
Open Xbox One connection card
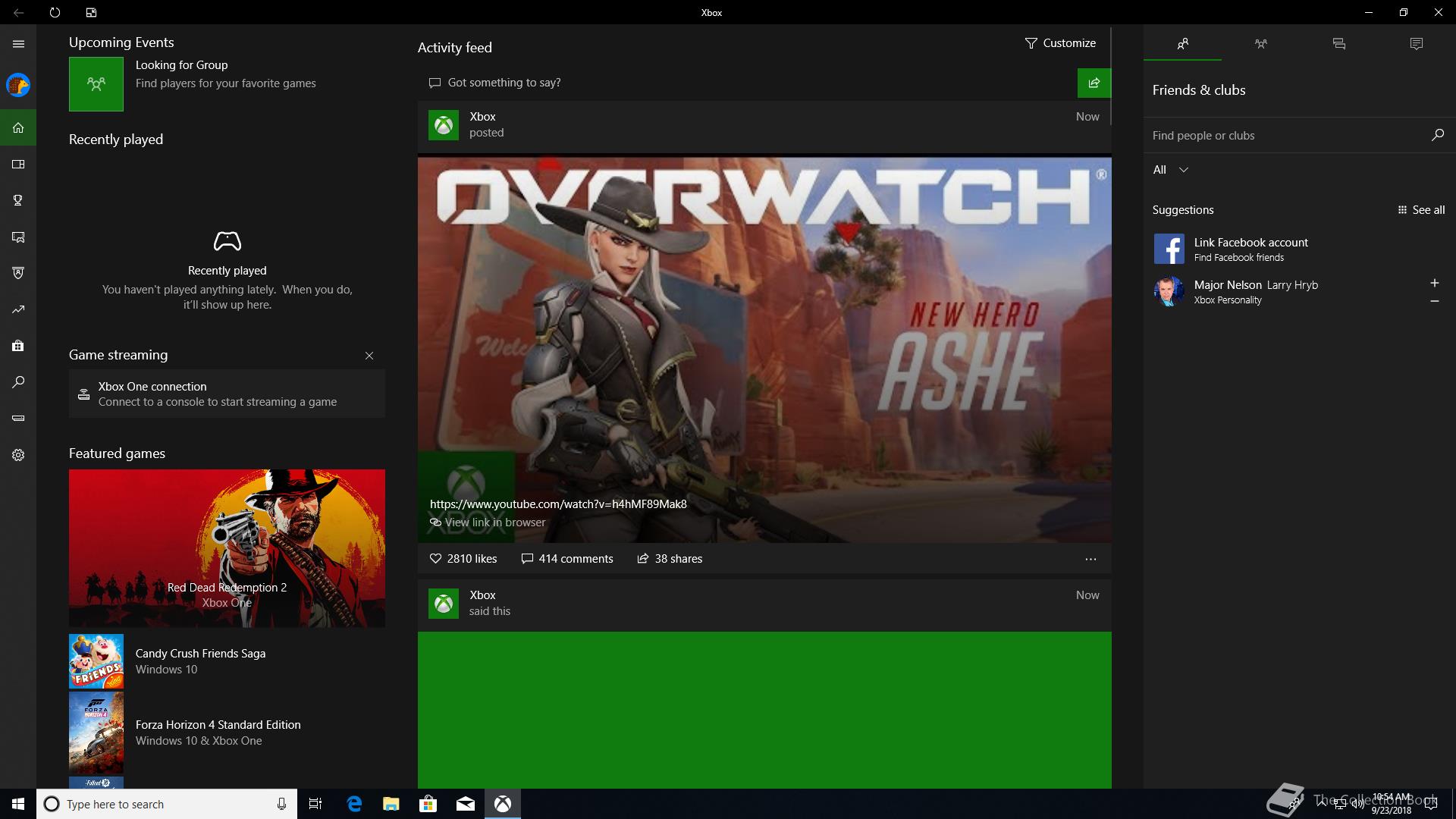227,394
